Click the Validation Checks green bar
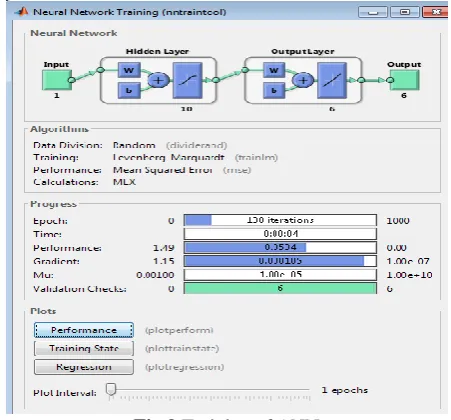Viewport: 451px width, 420px height. tap(280, 288)
